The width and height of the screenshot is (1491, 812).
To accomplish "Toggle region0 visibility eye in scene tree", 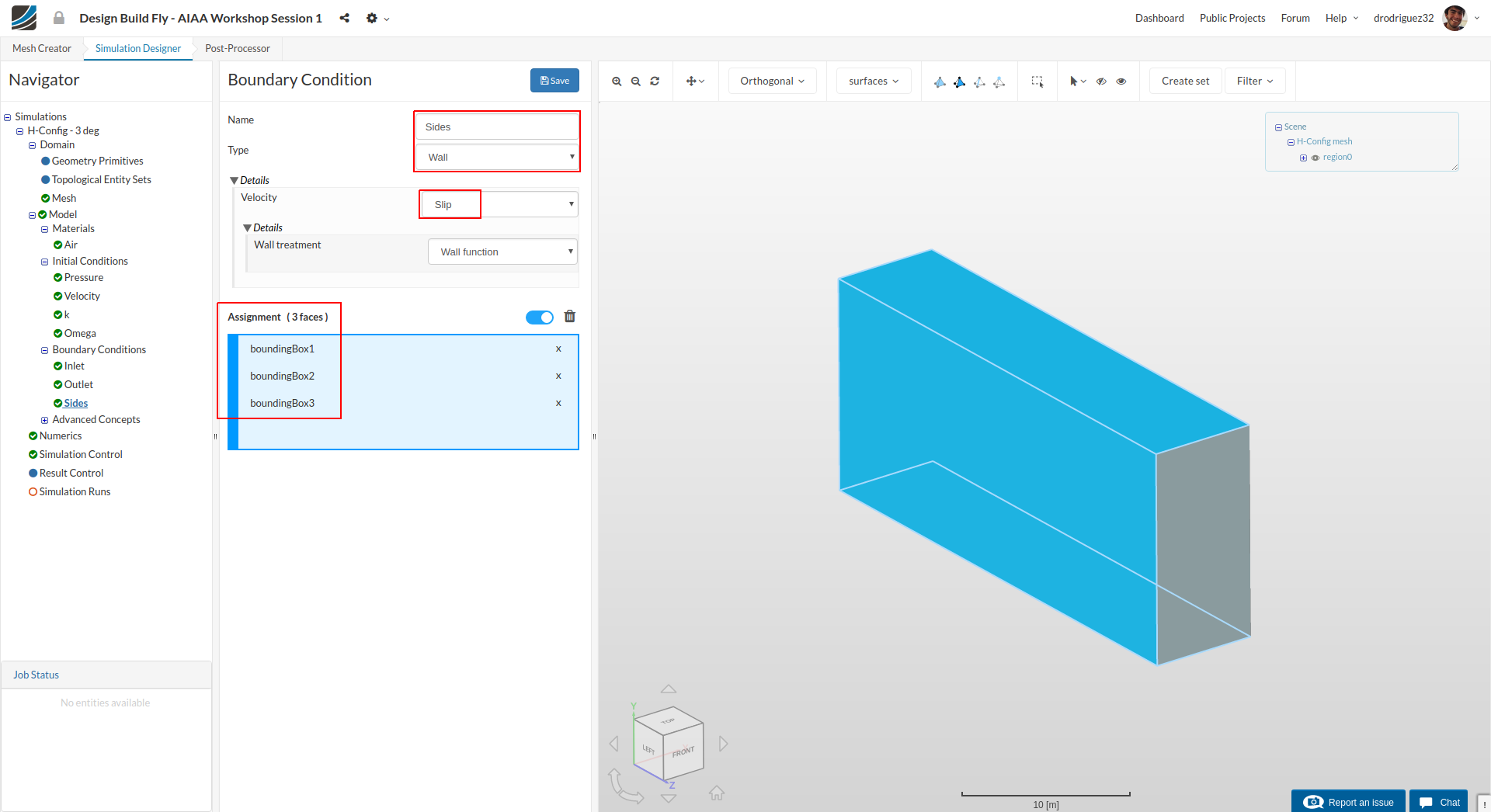I will 1315,158.
